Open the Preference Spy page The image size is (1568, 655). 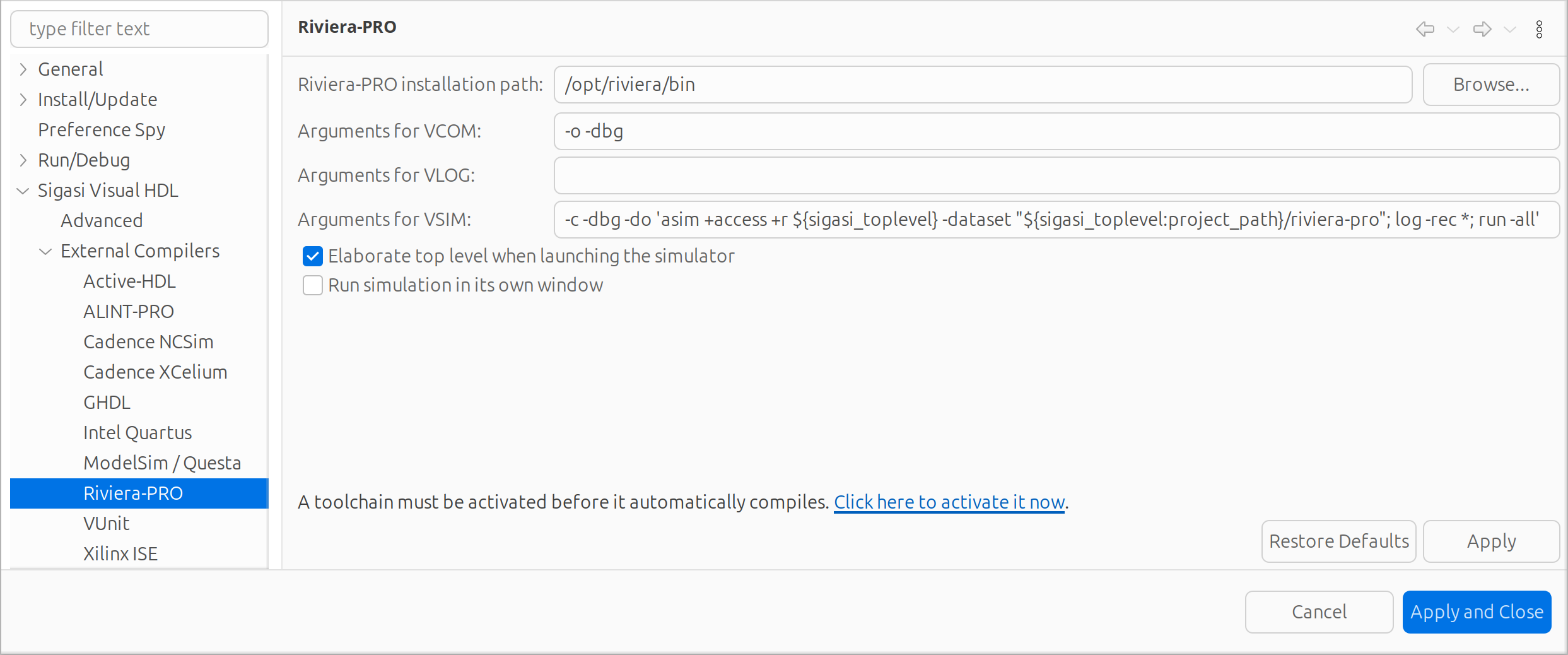tap(102, 129)
